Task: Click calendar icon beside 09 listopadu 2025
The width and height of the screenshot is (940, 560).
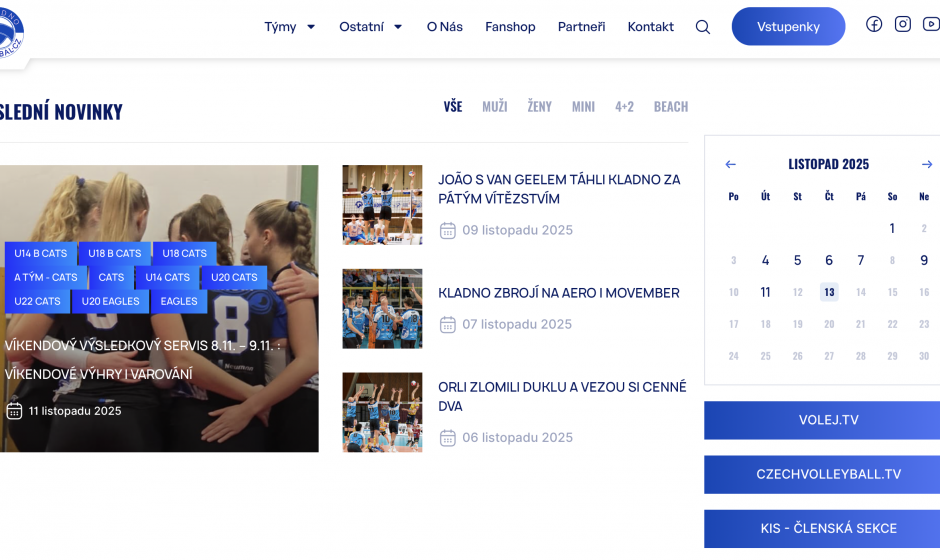Action: point(448,231)
